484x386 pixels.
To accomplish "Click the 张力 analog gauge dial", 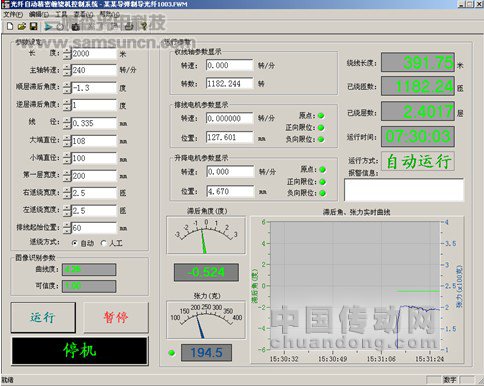I will tap(206, 320).
